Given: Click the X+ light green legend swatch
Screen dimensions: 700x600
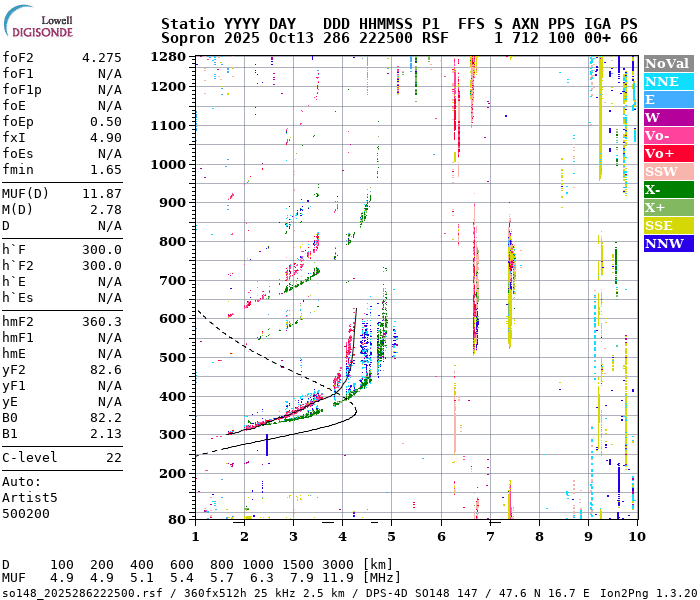Looking at the screenshot, I should (667, 207).
